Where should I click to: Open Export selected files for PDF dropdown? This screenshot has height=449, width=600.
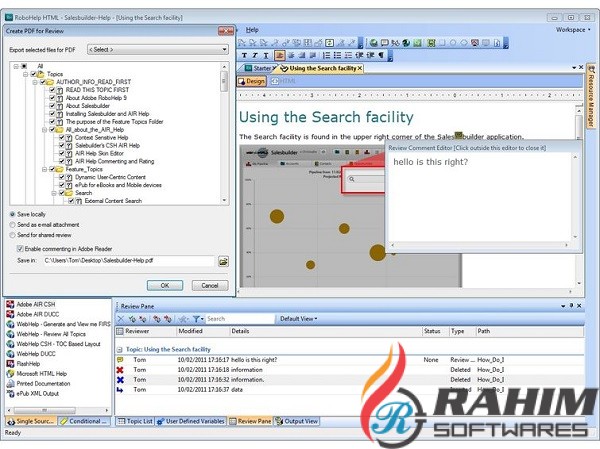tap(158, 49)
